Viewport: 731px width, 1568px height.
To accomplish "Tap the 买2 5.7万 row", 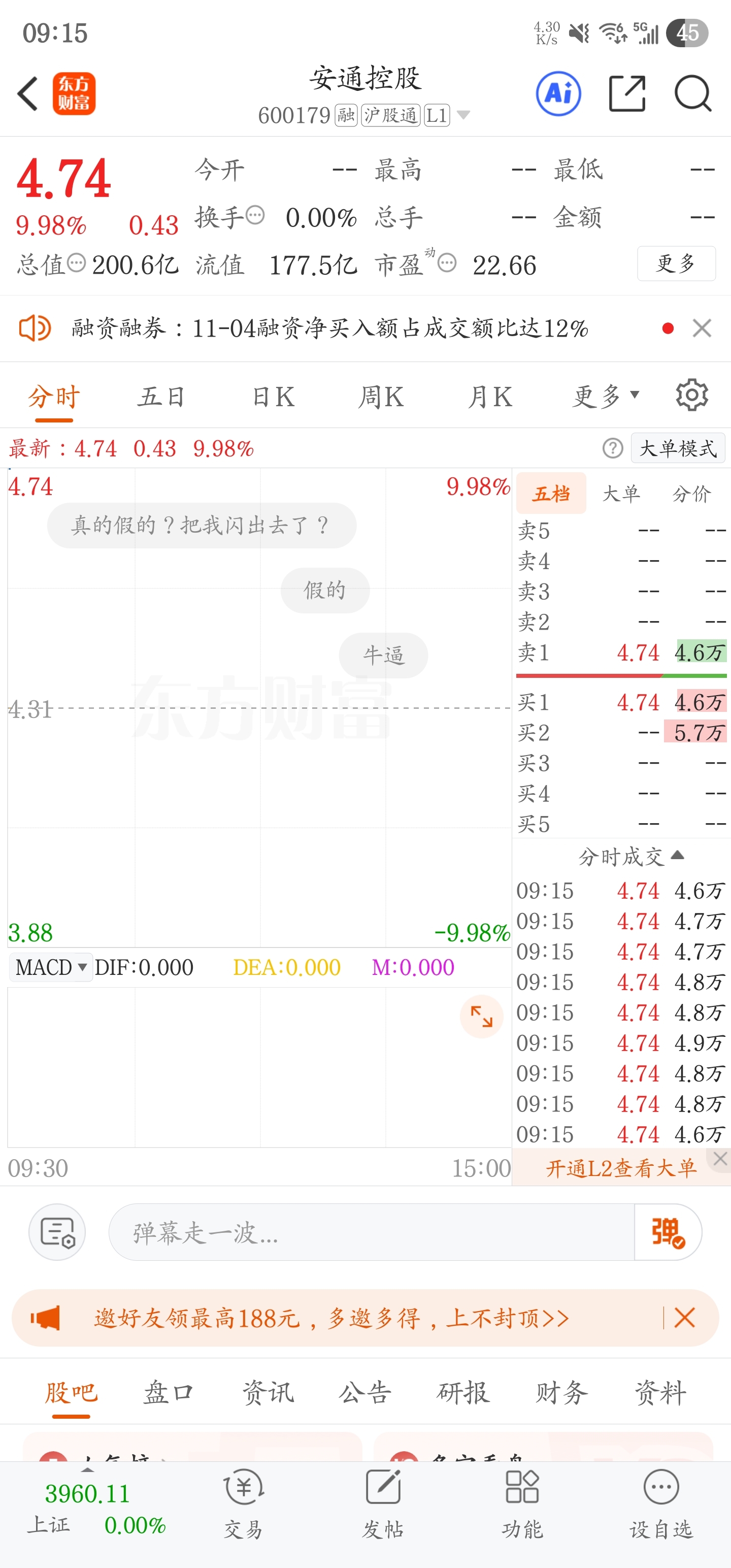I will click(621, 733).
